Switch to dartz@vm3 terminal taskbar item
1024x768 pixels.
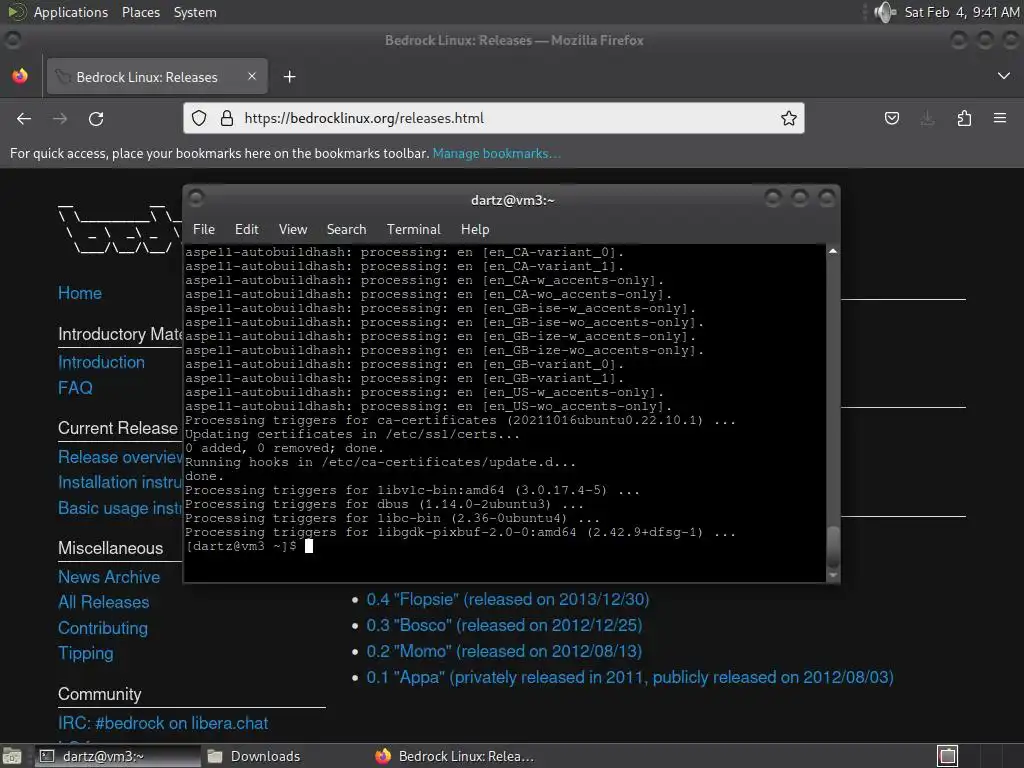(116, 756)
